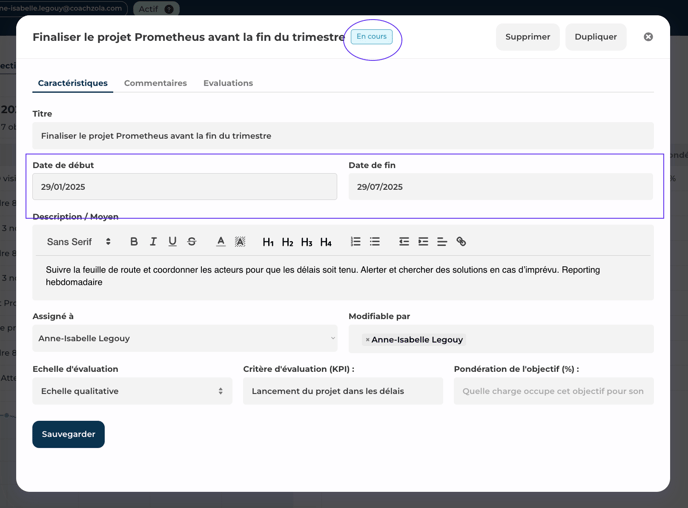Apply strikethrough formatting

click(x=192, y=242)
